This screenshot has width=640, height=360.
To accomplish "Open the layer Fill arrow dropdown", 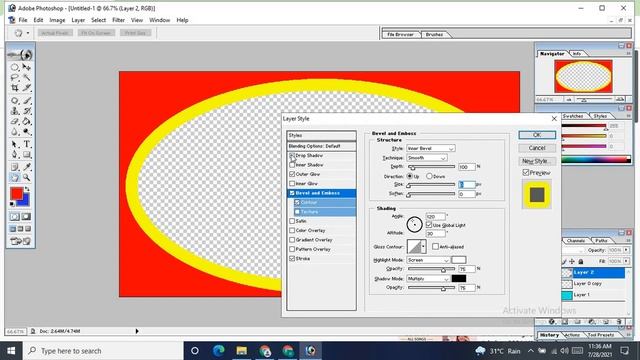I will [x=626, y=261].
